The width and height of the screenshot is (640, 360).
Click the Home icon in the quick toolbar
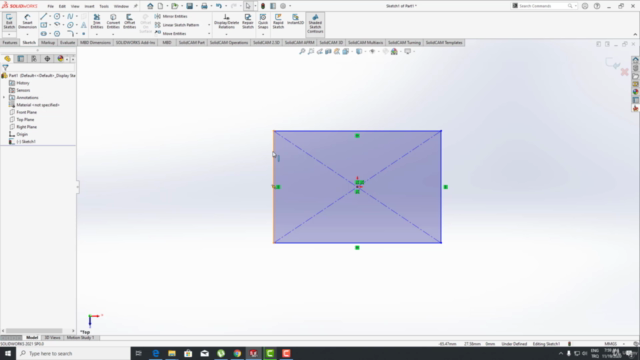150,6
